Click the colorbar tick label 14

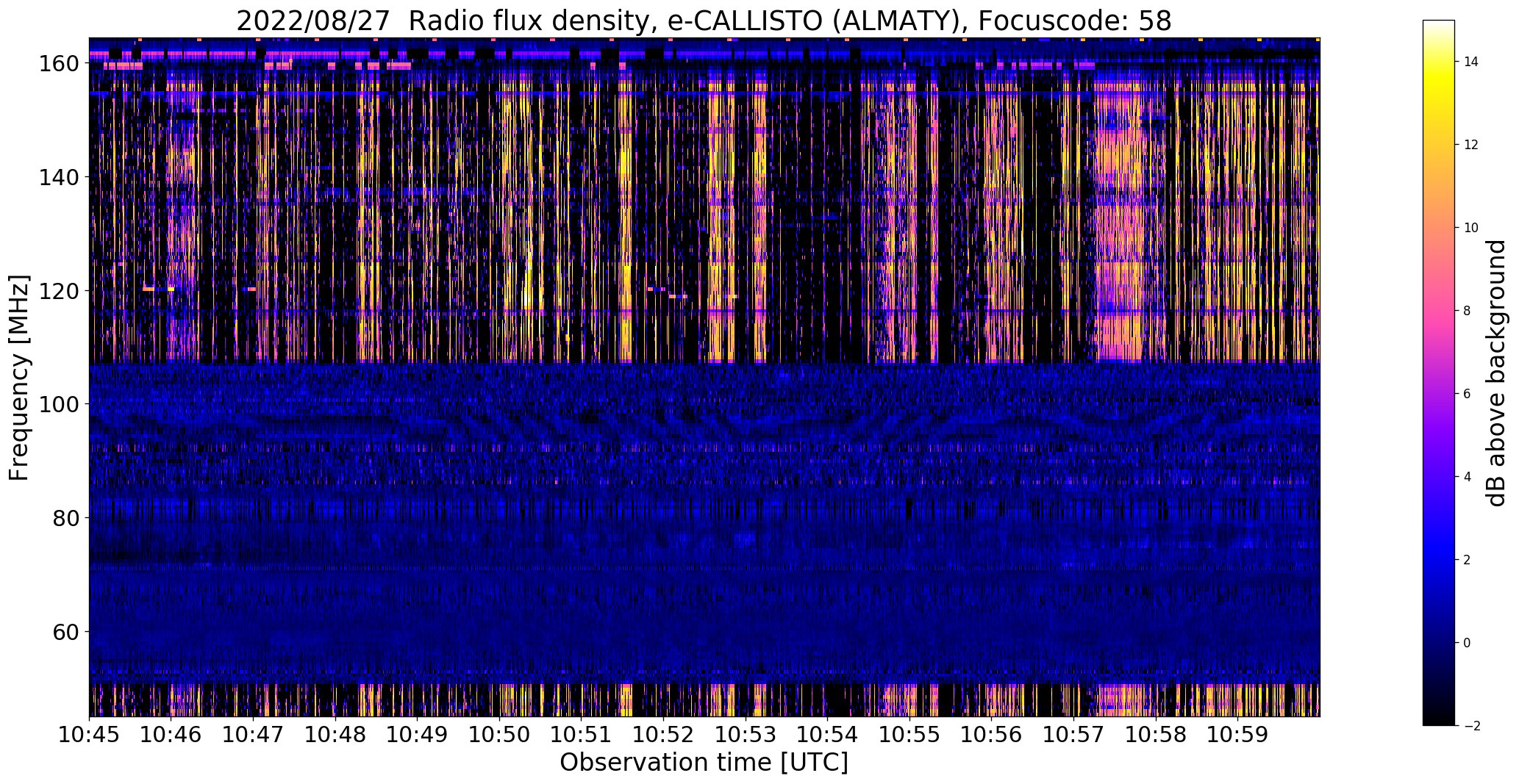(1470, 62)
